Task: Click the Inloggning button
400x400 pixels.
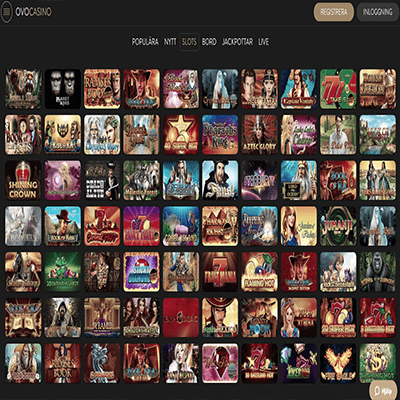Action: 378,12
